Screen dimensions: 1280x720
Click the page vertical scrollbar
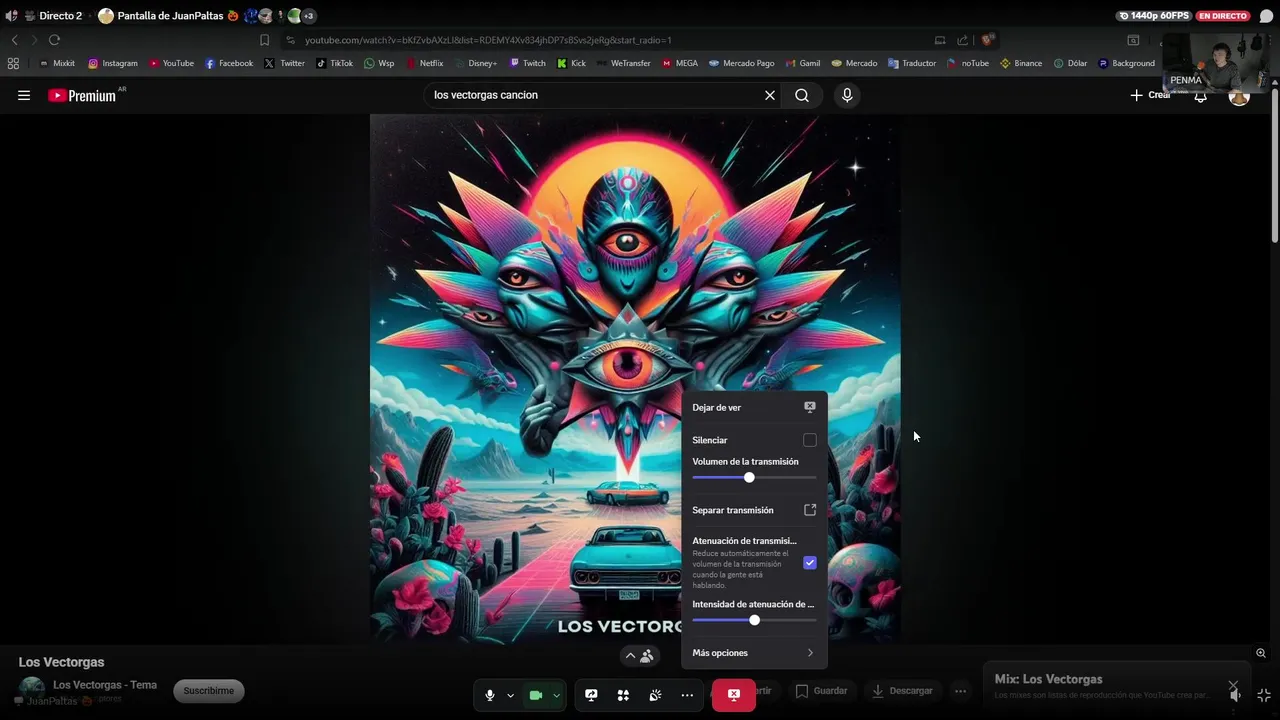tap(1274, 165)
